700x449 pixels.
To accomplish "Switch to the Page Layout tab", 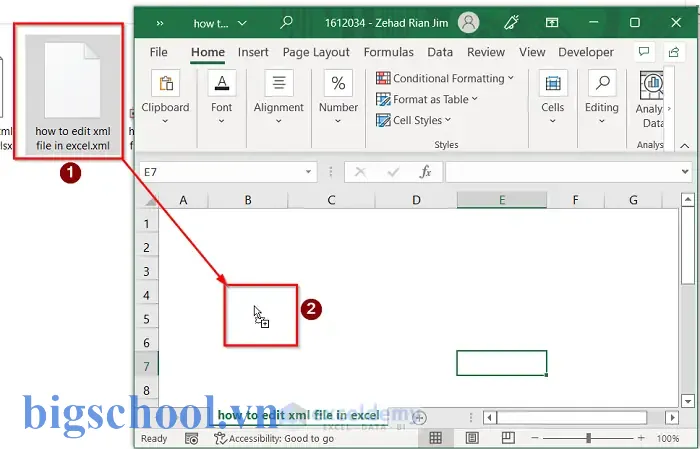I will (316, 52).
